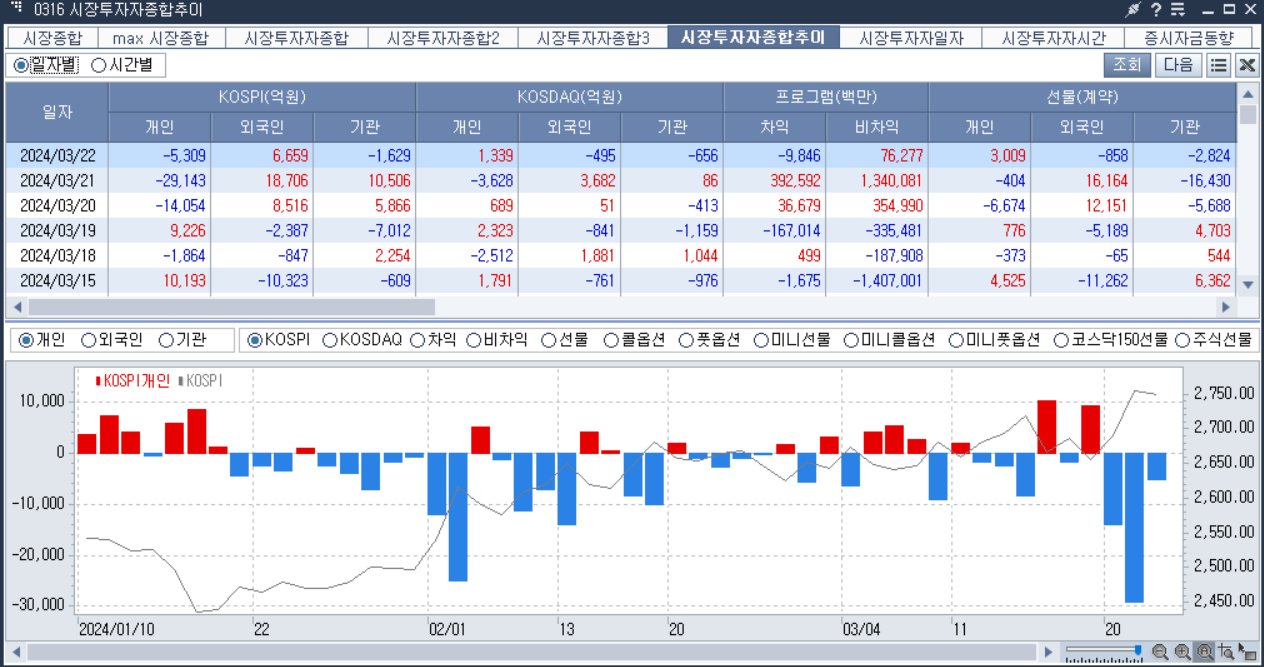Click the table's scroll right arrow
The width and height of the screenshot is (1264, 667).
tap(1226, 307)
